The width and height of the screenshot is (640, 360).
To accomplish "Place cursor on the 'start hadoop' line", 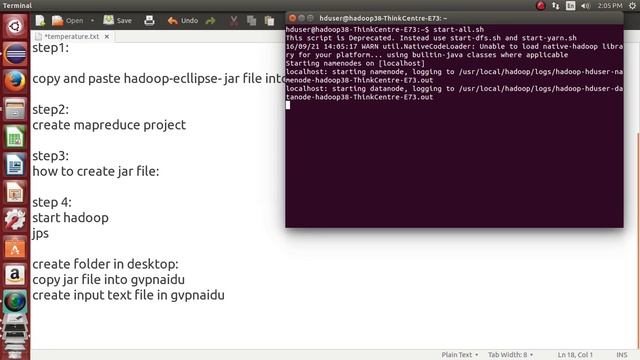I will pos(71,218).
